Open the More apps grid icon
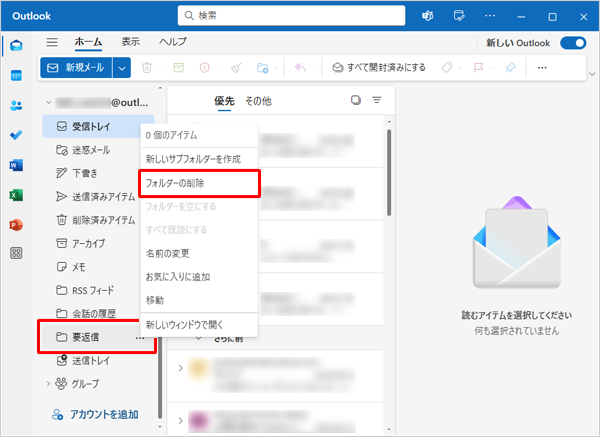The width and height of the screenshot is (600, 437). [x=16, y=253]
